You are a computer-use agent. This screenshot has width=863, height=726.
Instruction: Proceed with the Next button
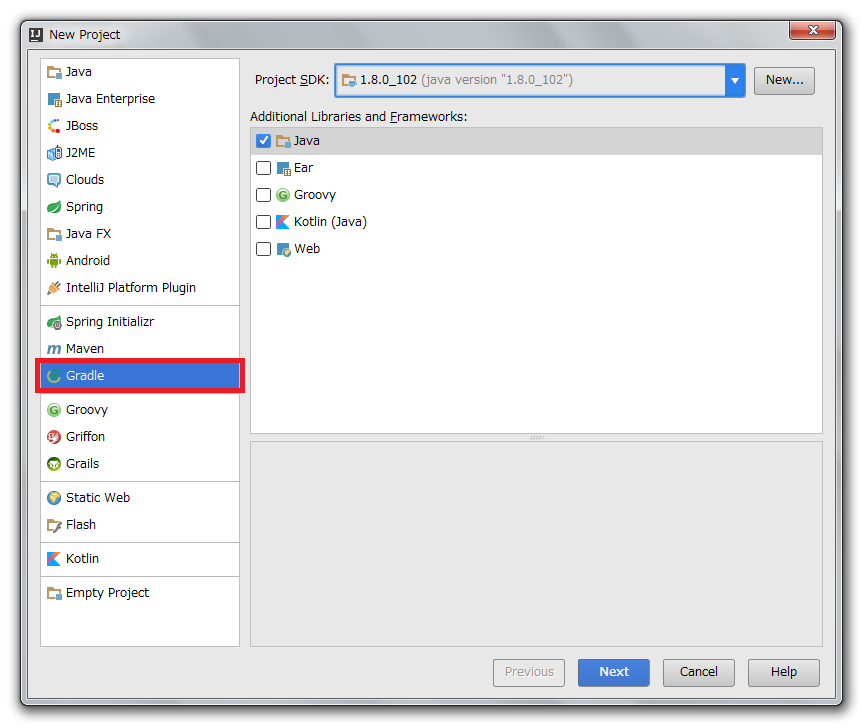pos(614,672)
